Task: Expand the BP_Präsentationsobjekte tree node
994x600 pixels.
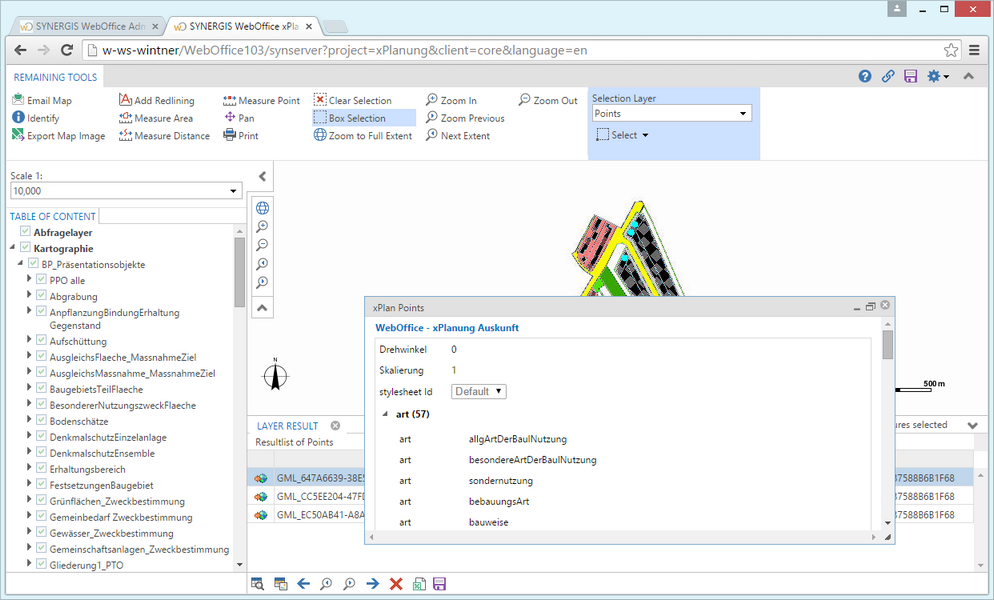Action: coord(19,264)
